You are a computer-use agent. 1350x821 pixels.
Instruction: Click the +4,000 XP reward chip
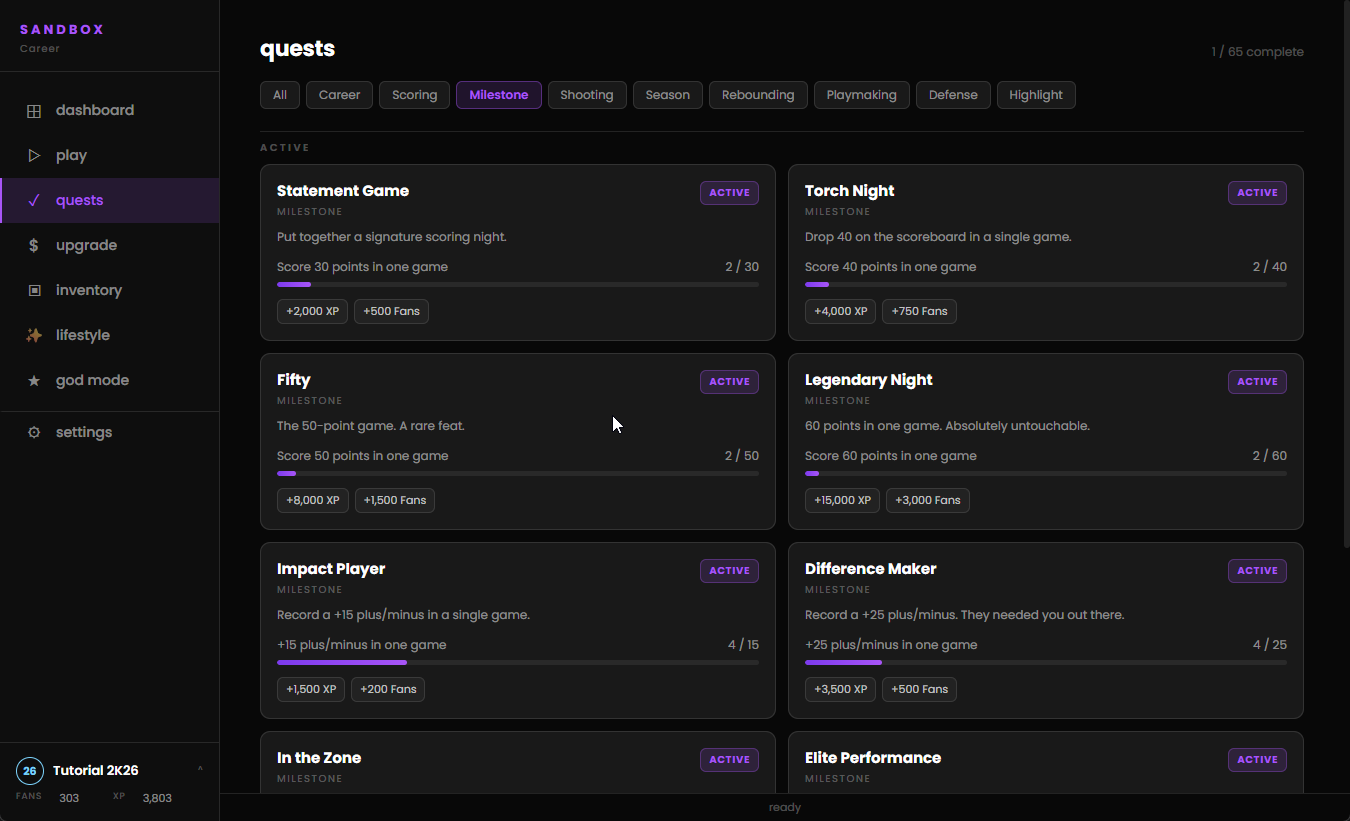pyautogui.click(x=840, y=312)
